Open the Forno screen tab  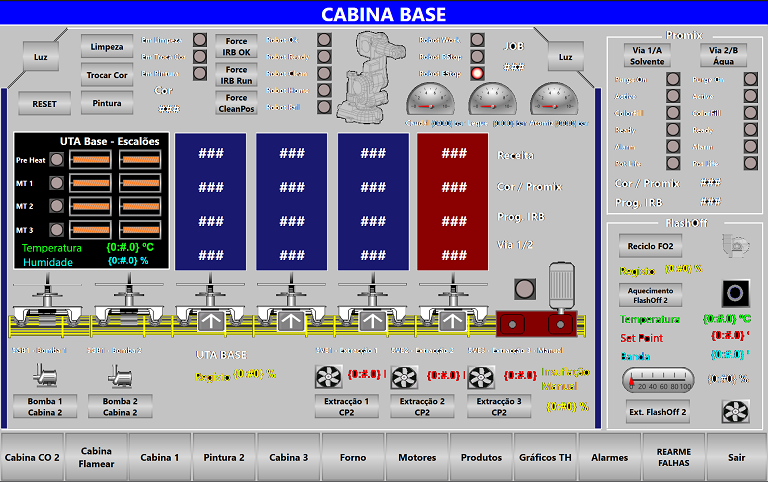pyautogui.click(x=353, y=457)
